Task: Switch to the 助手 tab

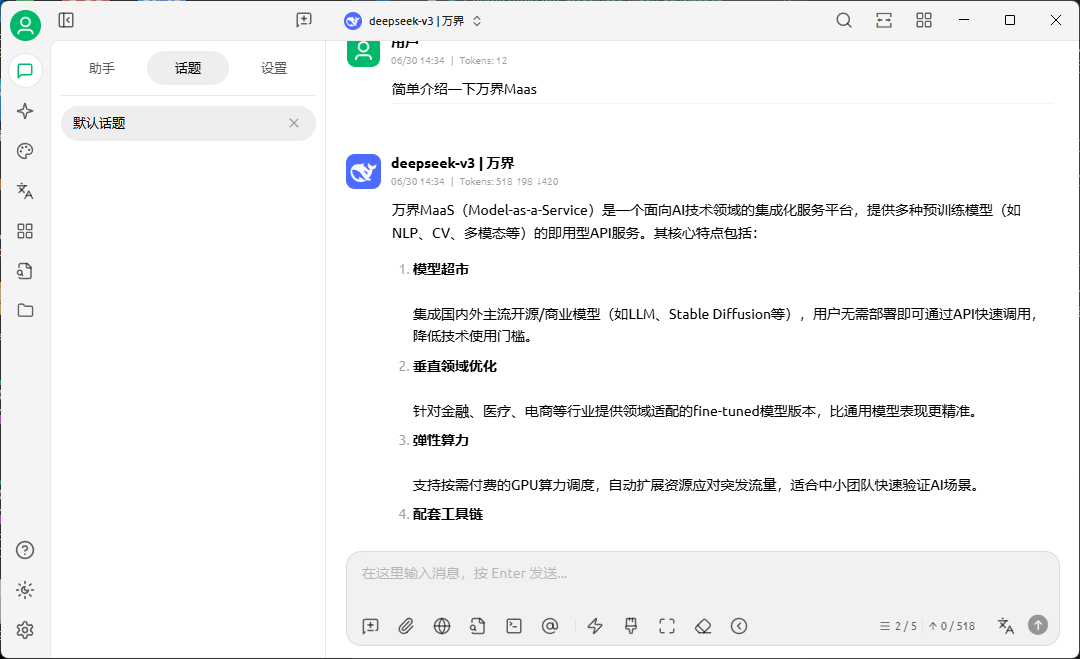Action: [x=102, y=68]
